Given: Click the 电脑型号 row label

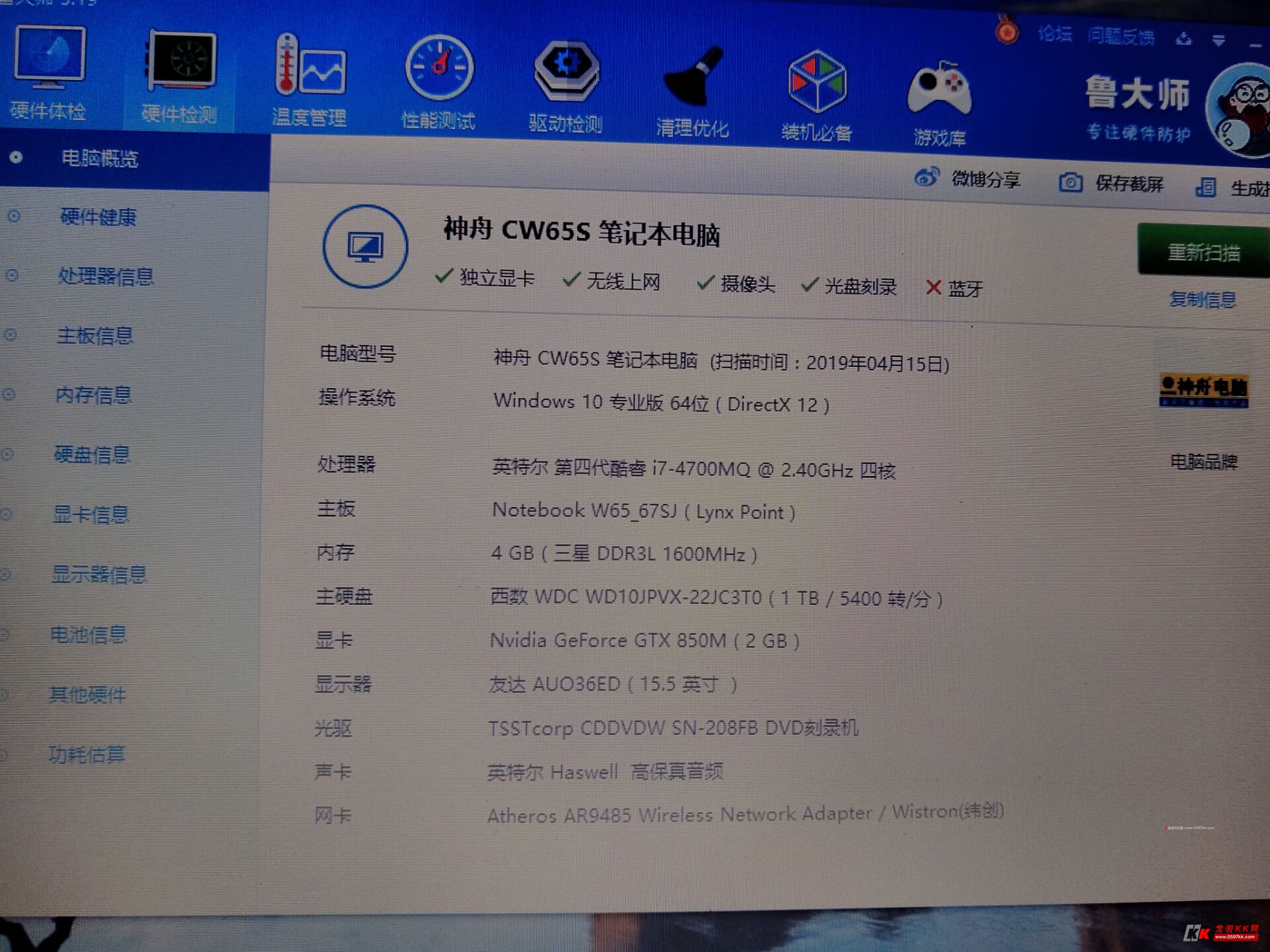Looking at the screenshot, I should [x=358, y=354].
